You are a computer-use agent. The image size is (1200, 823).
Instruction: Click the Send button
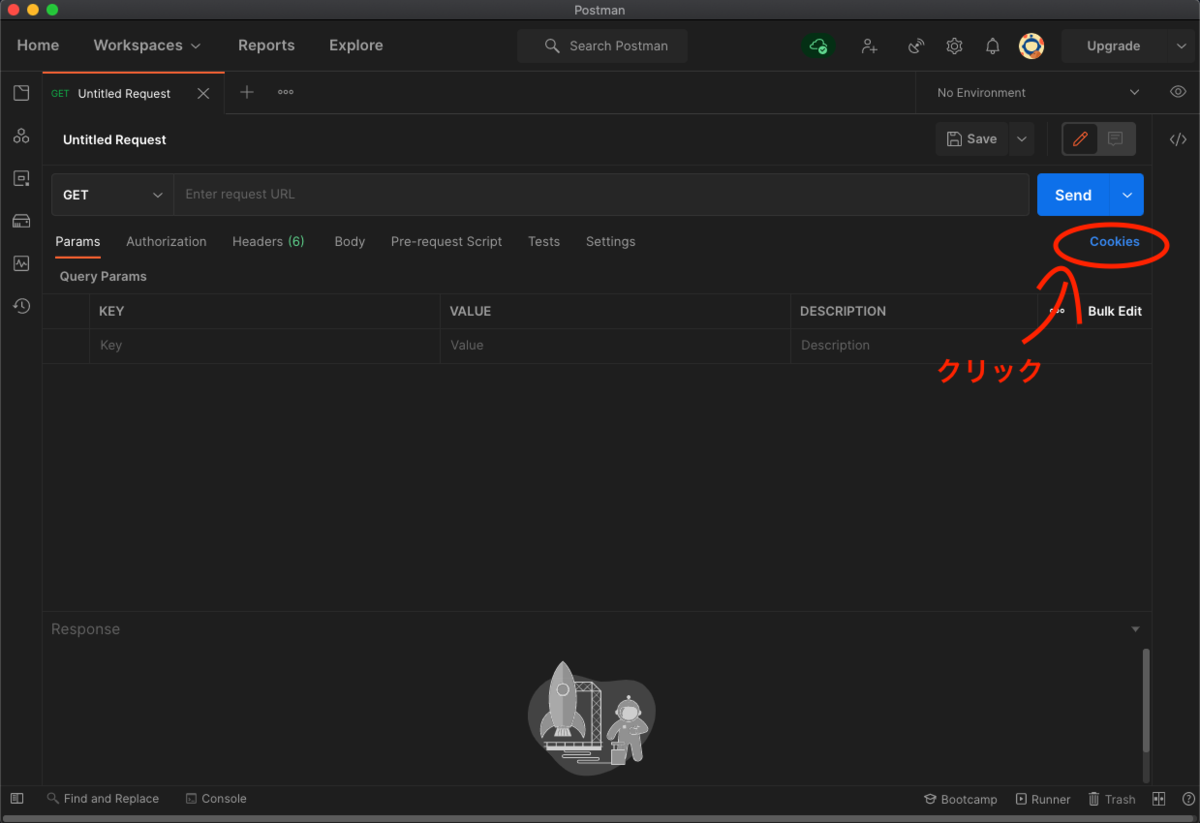click(1073, 195)
